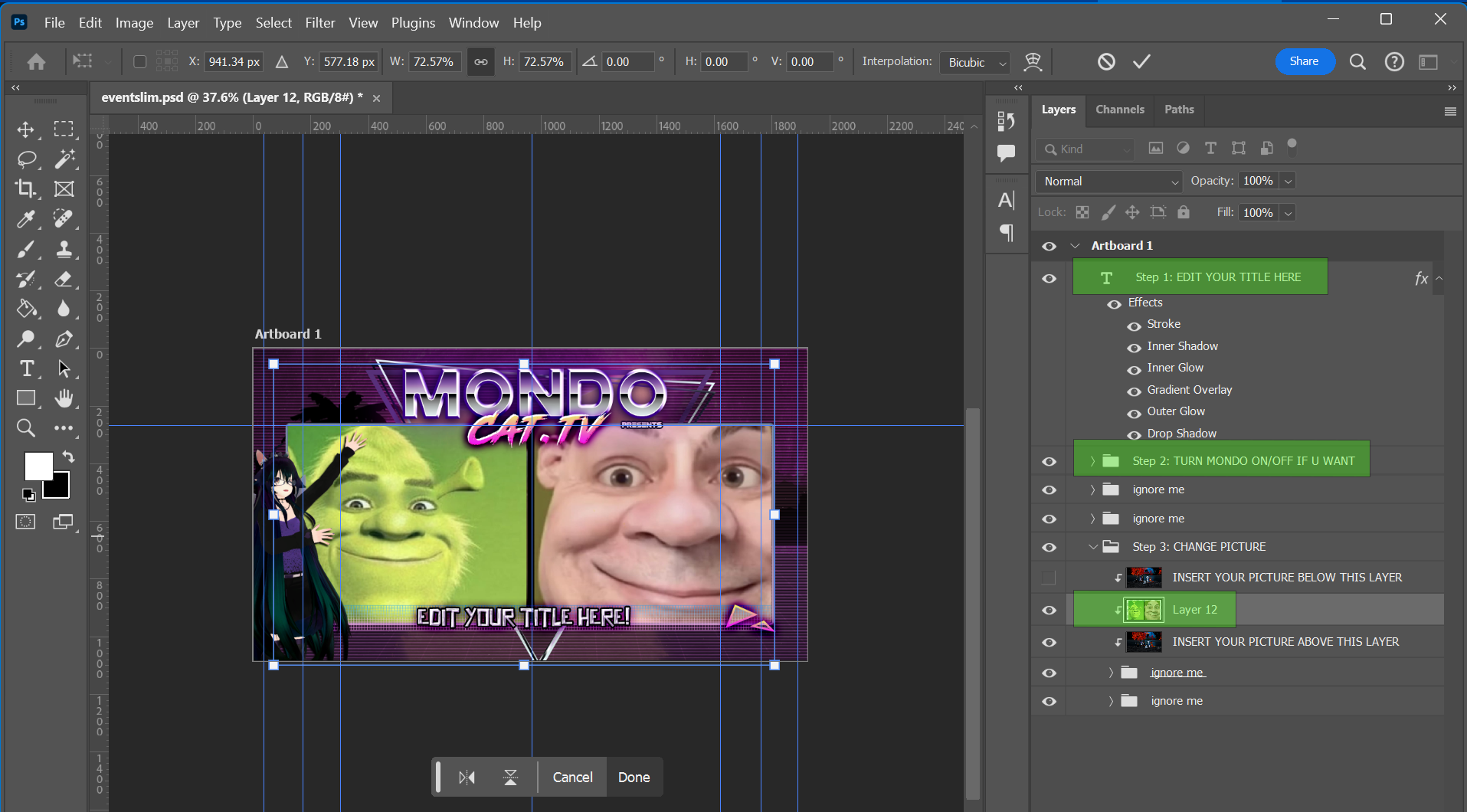Image resolution: width=1467 pixels, height=812 pixels.
Task: Switch to the Channels tab
Action: (x=1119, y=110)
